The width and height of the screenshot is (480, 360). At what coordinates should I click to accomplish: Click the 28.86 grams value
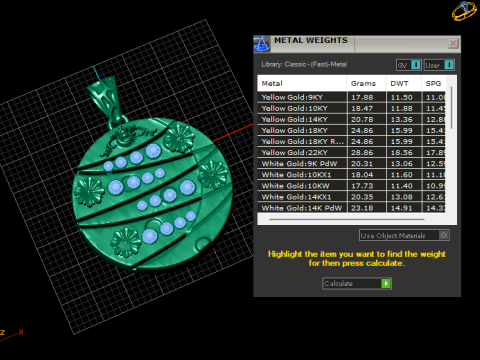362,152
